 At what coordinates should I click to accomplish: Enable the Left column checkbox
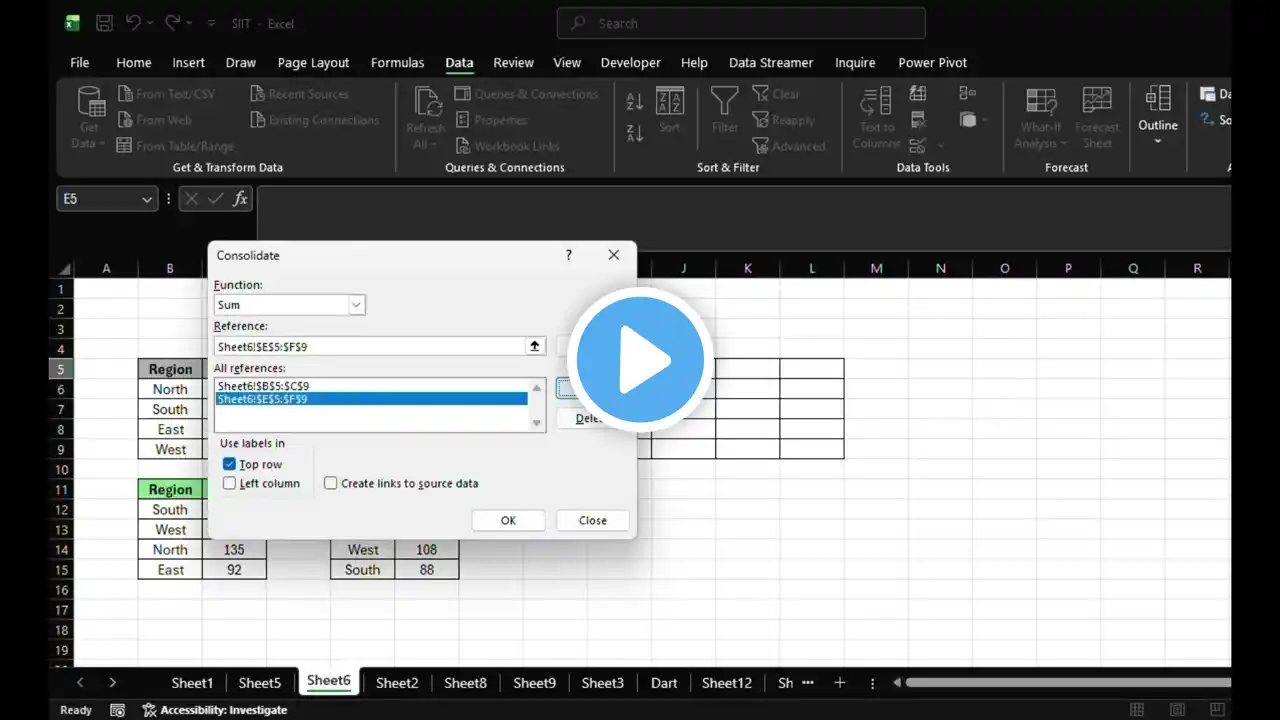(x=230, y=483)
